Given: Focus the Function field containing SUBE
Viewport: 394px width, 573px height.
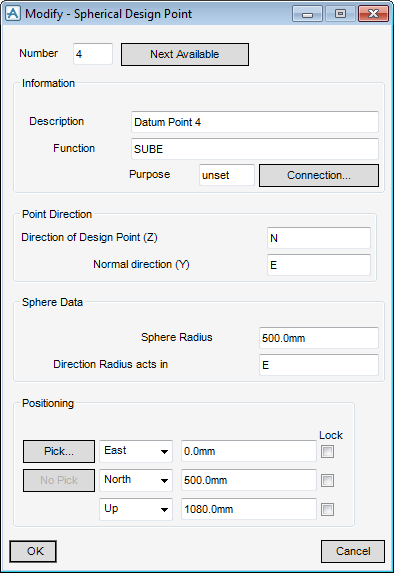Looking at the screenshot, I should tap(255, 149).
